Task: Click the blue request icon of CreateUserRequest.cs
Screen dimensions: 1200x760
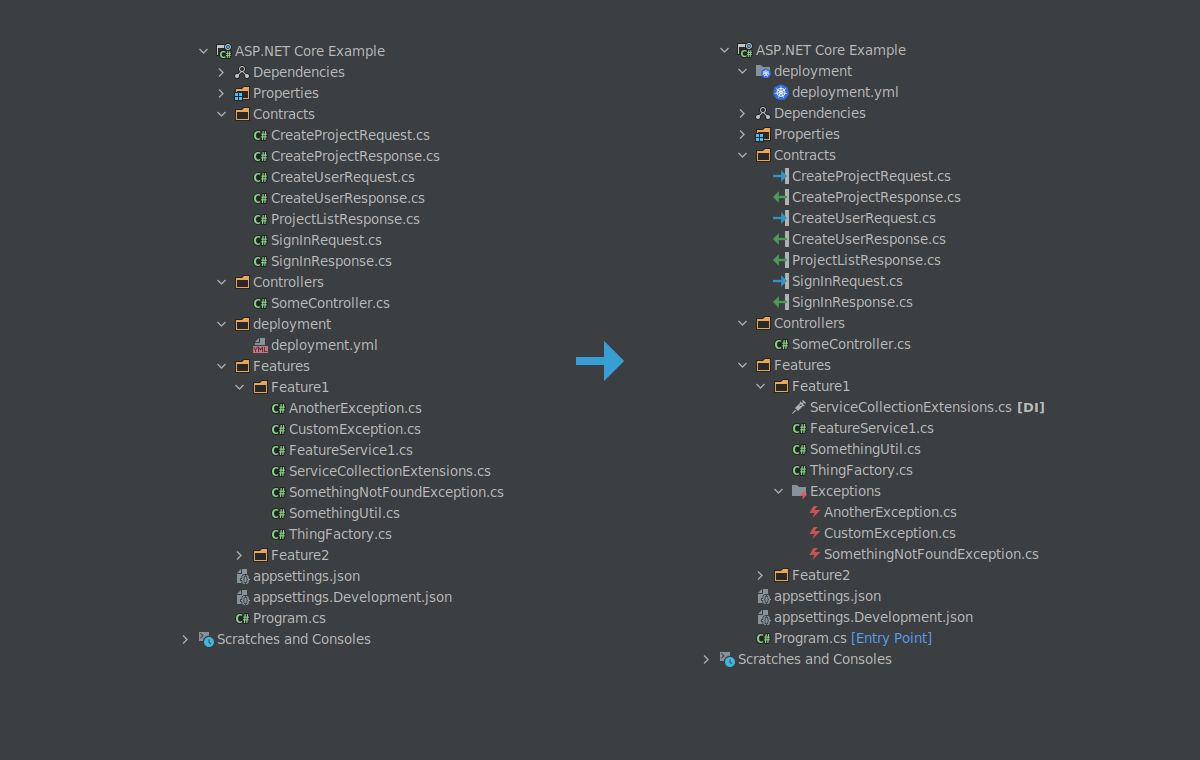Action: (x=781, y=218)
